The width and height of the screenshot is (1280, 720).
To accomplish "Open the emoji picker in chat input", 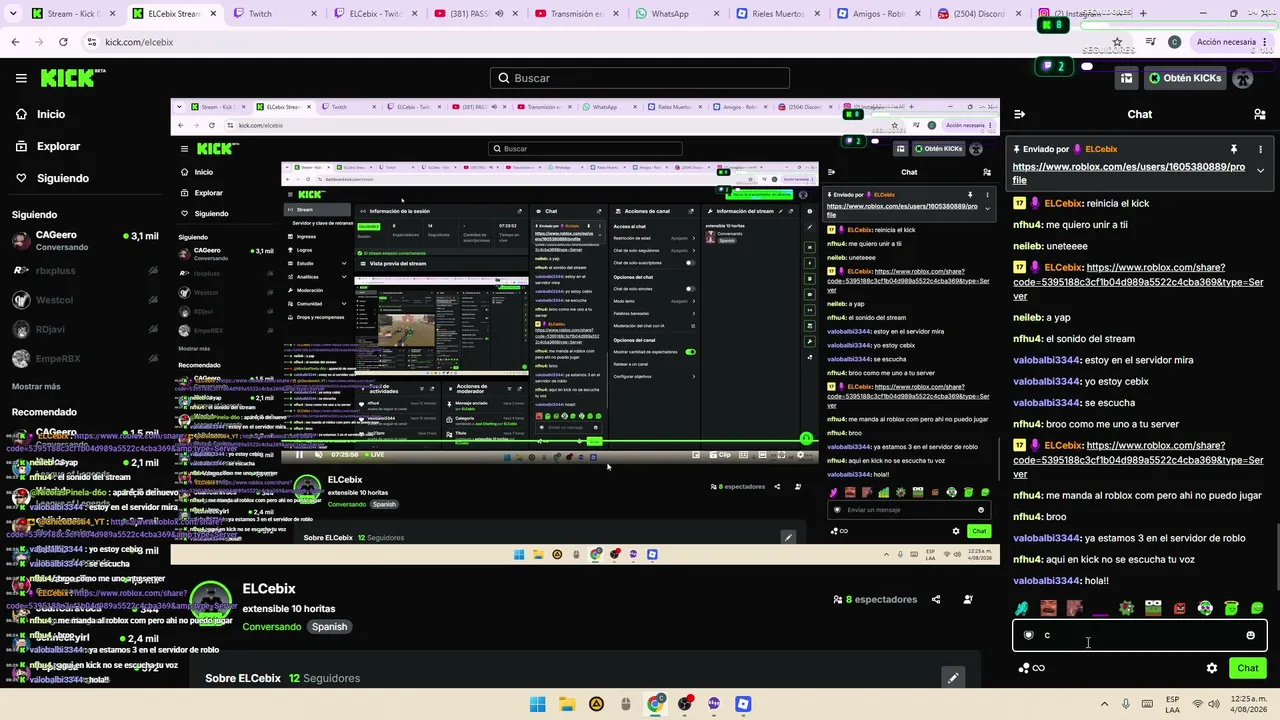I will [x=1250, y=635].
